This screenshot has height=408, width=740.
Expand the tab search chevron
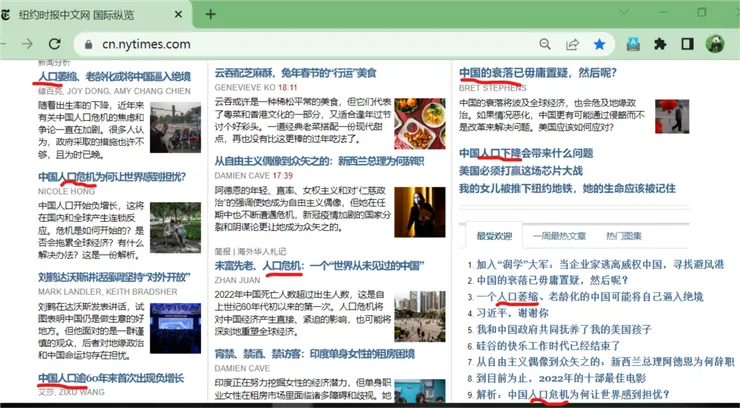pos(624,12)
